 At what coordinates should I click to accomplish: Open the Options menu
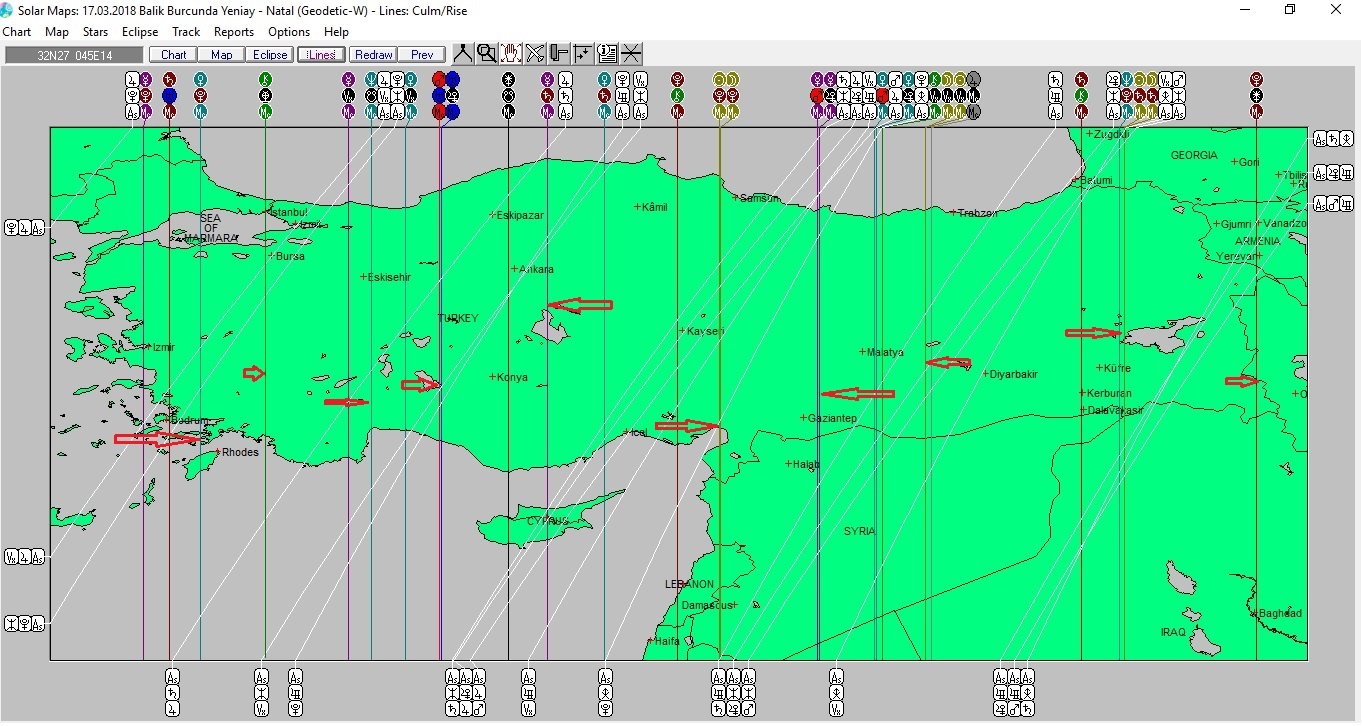click(x=289, y=32)
